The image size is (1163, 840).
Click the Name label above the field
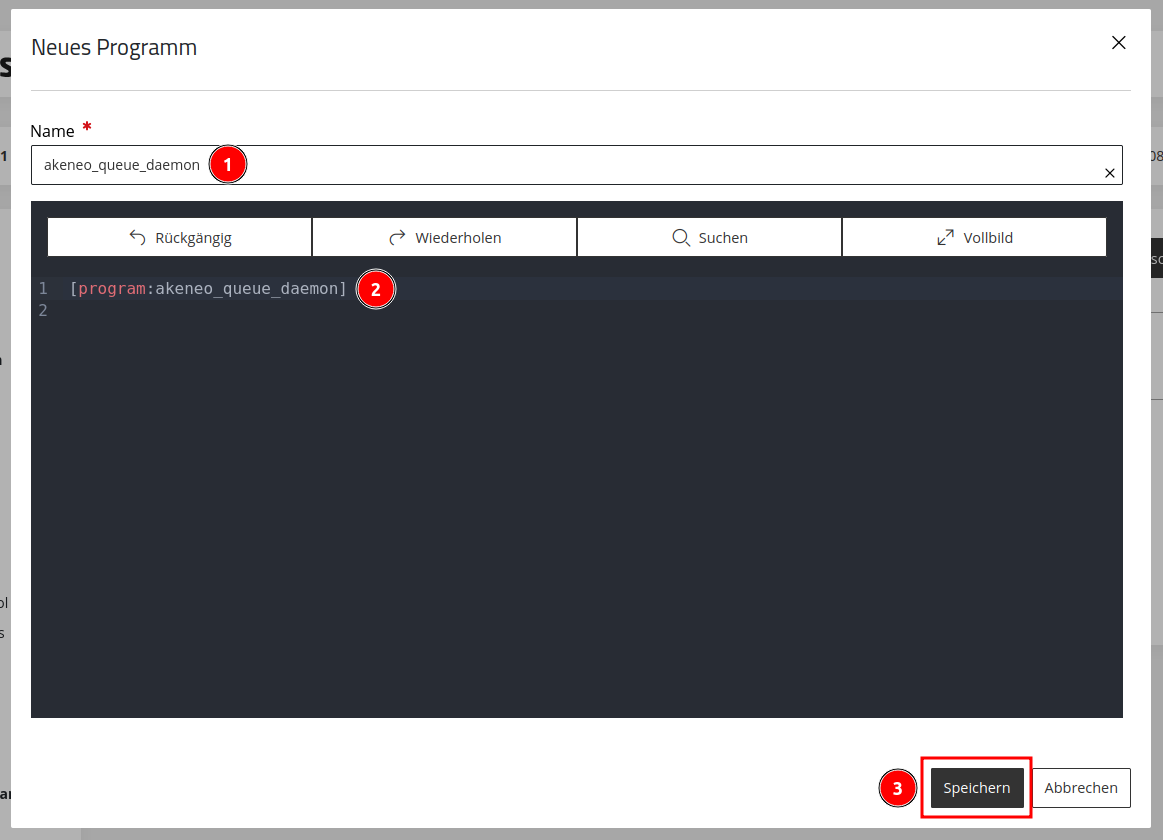point(53,131)
